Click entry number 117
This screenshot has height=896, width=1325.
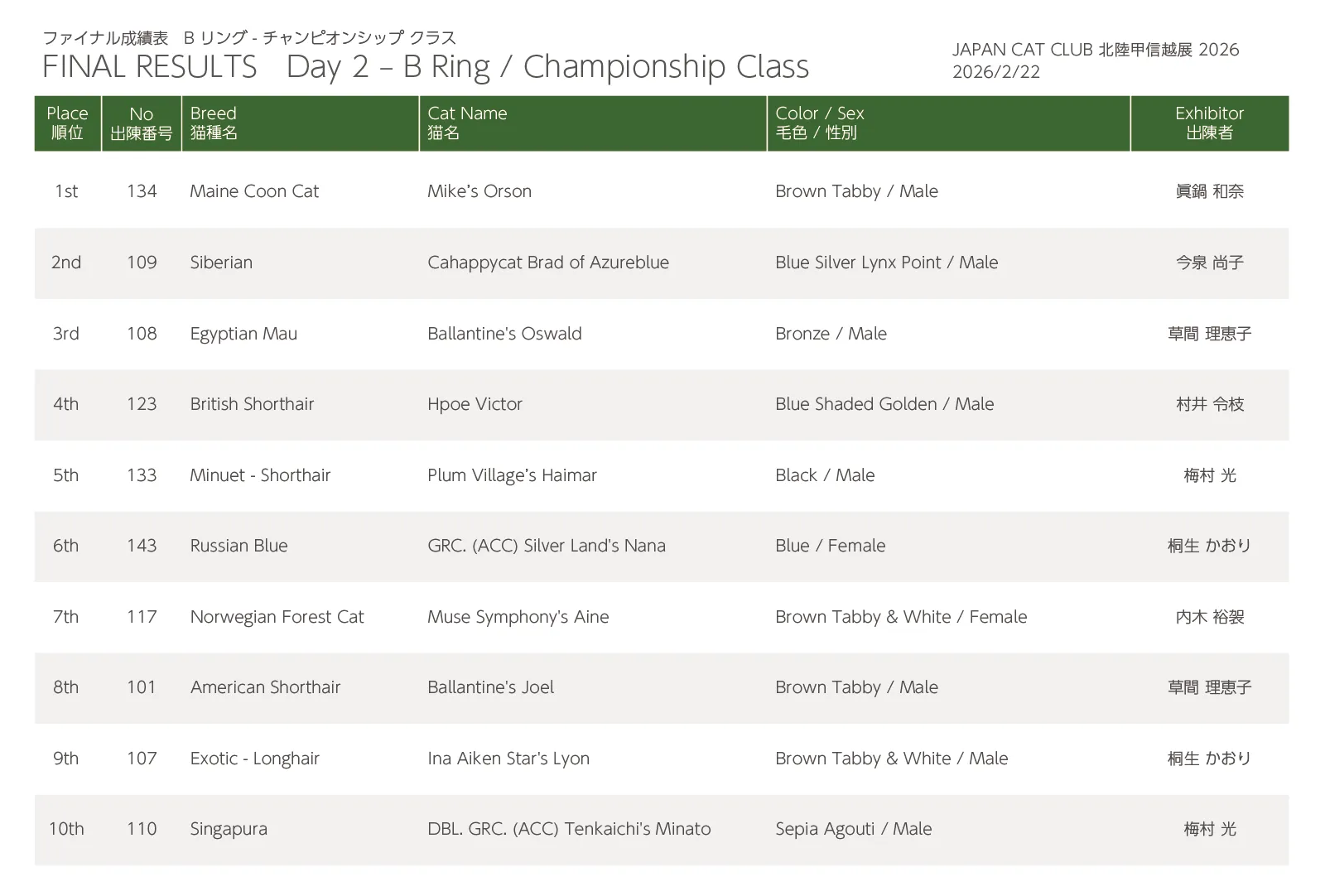142,617
